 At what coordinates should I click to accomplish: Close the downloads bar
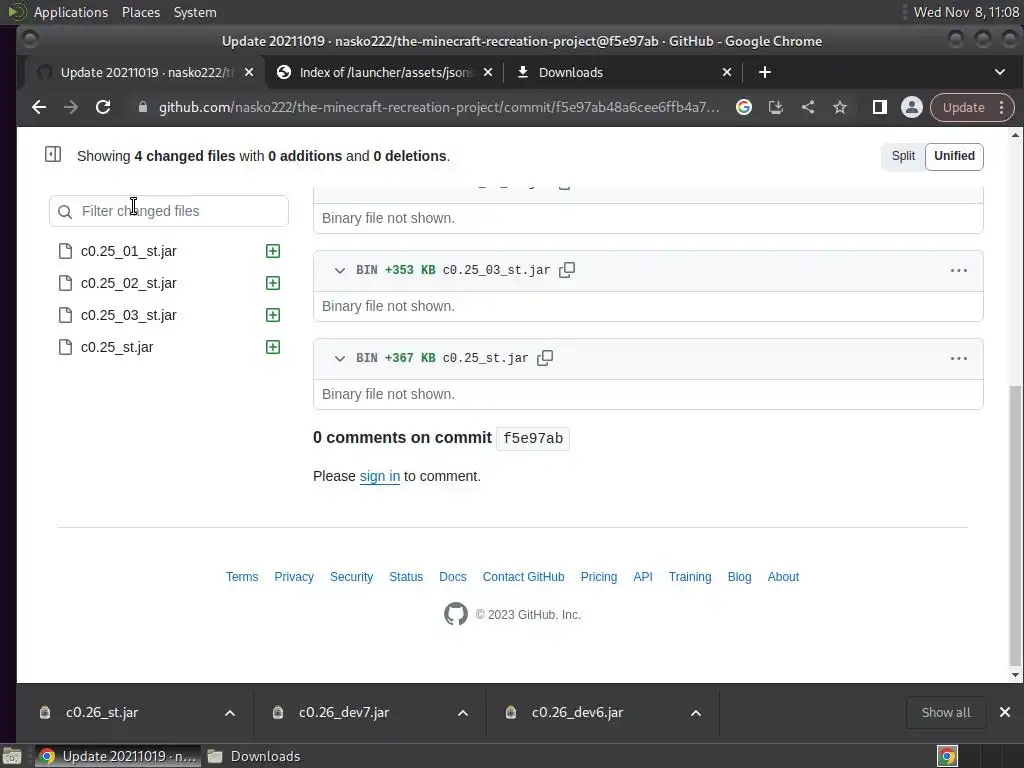(1005, 712)
